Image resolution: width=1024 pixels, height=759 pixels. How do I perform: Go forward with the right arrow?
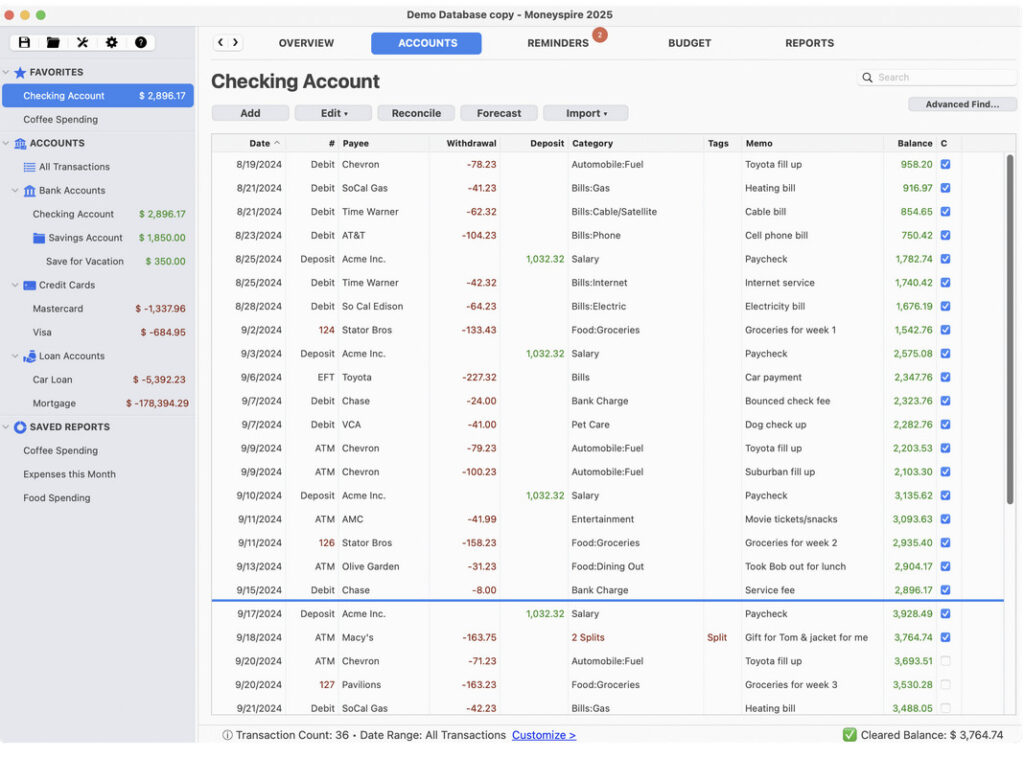235,42
